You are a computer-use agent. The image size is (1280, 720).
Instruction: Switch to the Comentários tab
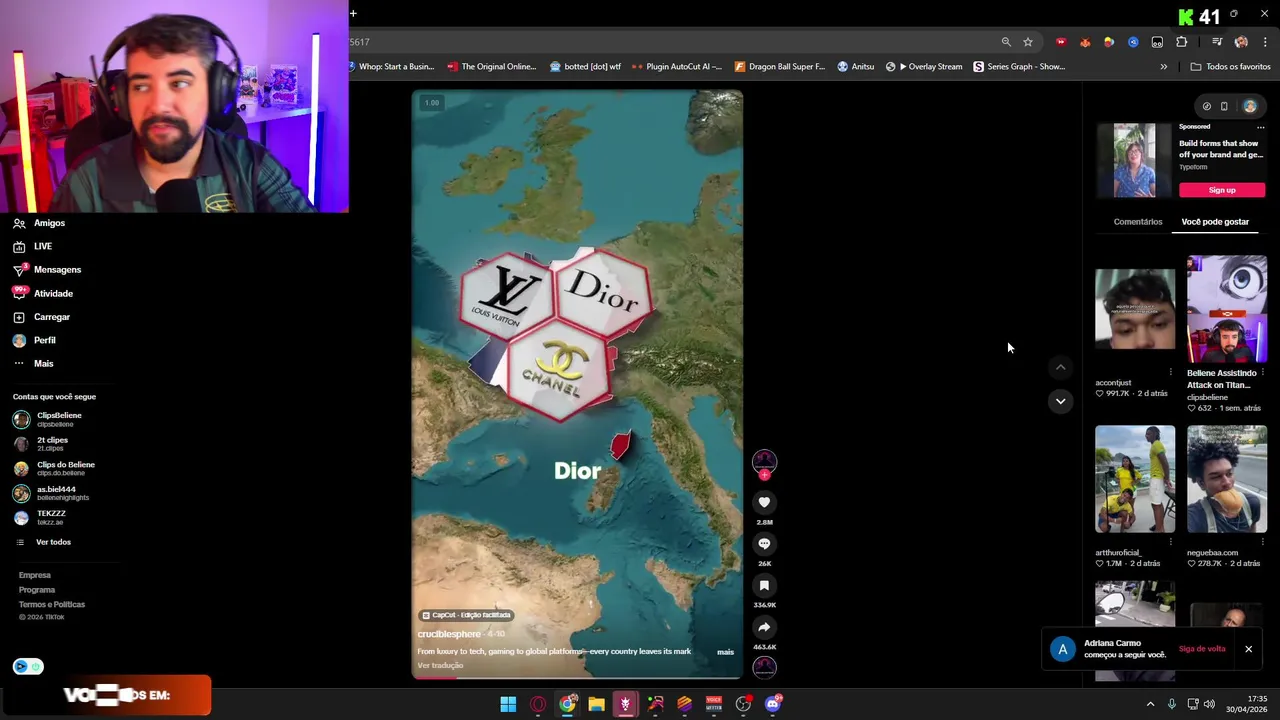(1138, 222)
